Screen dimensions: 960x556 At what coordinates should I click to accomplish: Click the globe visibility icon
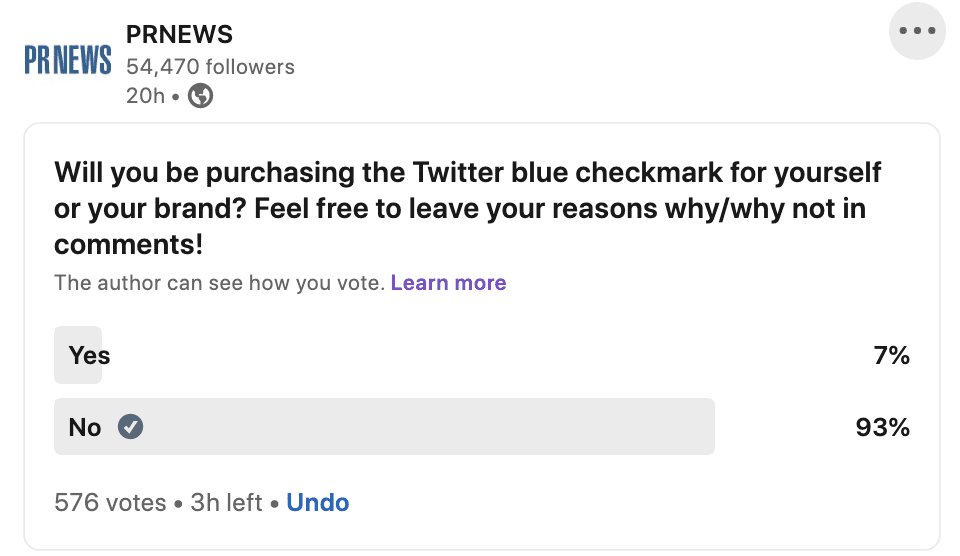201,96
